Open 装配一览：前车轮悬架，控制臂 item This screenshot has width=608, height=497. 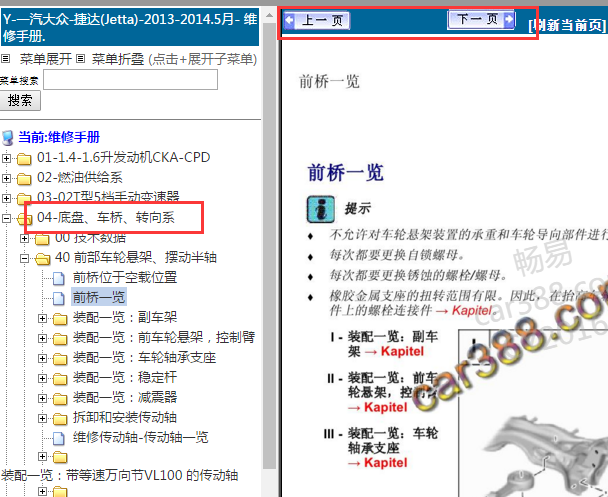(164, 337)
